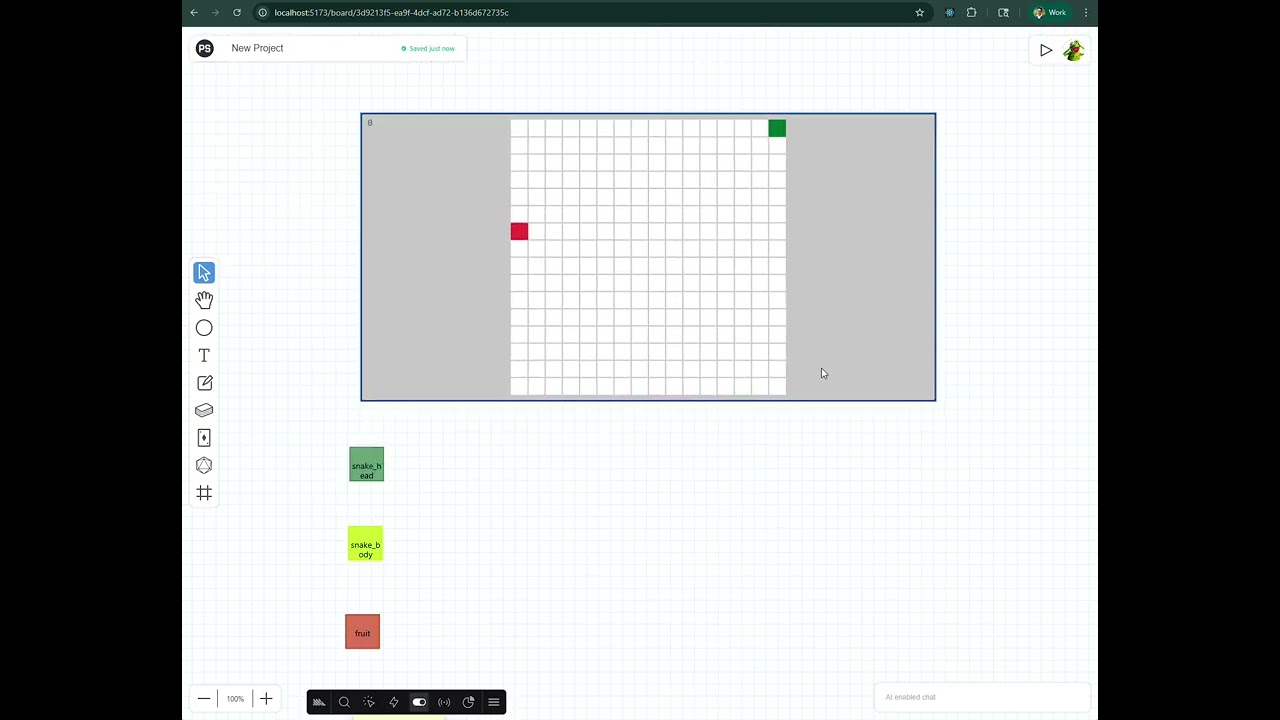Click the tab search icon in the browser toolbar
Viewport: 1280px width, 720px height.
[x=1003, y=12]
